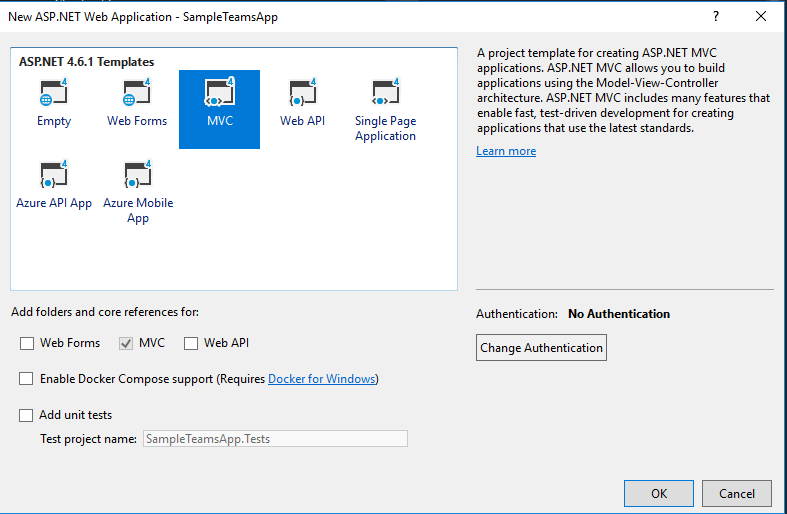Viewport: 787px width, 514px height.
Task: Select the Azure Mobile App template icon
Action: [x=138, y=175]
